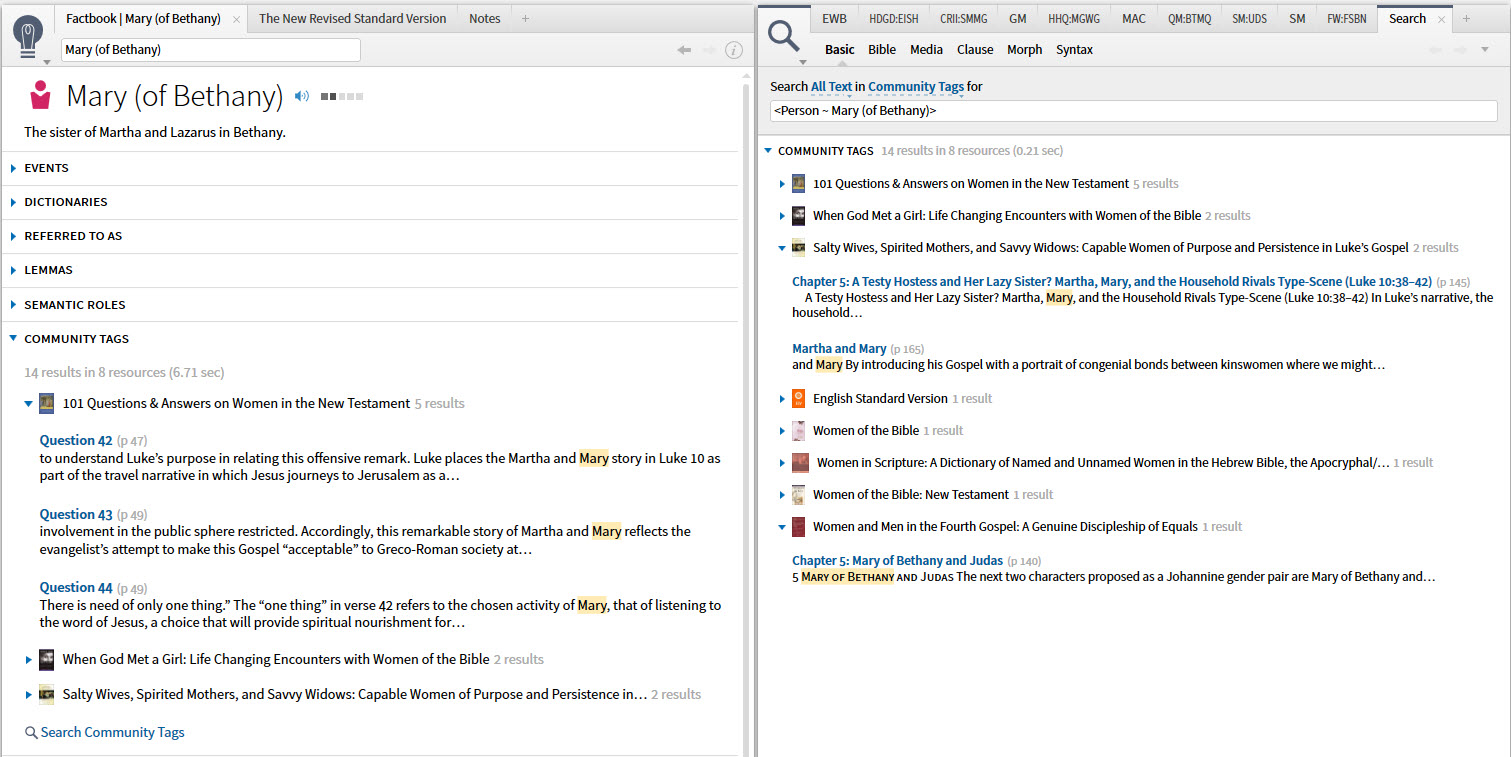
Task: Select the Morph search type
Action: pos(1024,50)
